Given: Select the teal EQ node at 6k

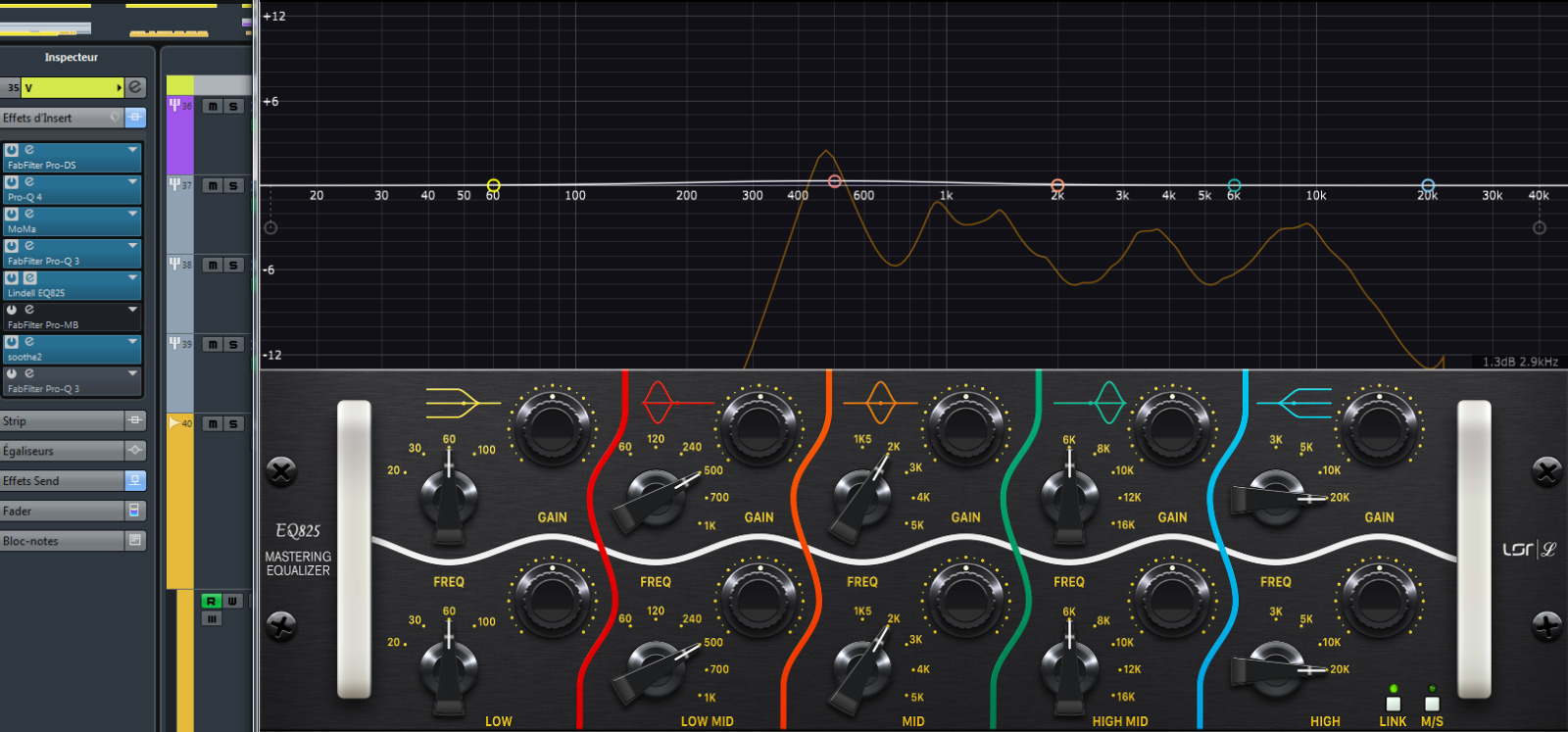Looking at the screenshot, I should coord(1235,185).
